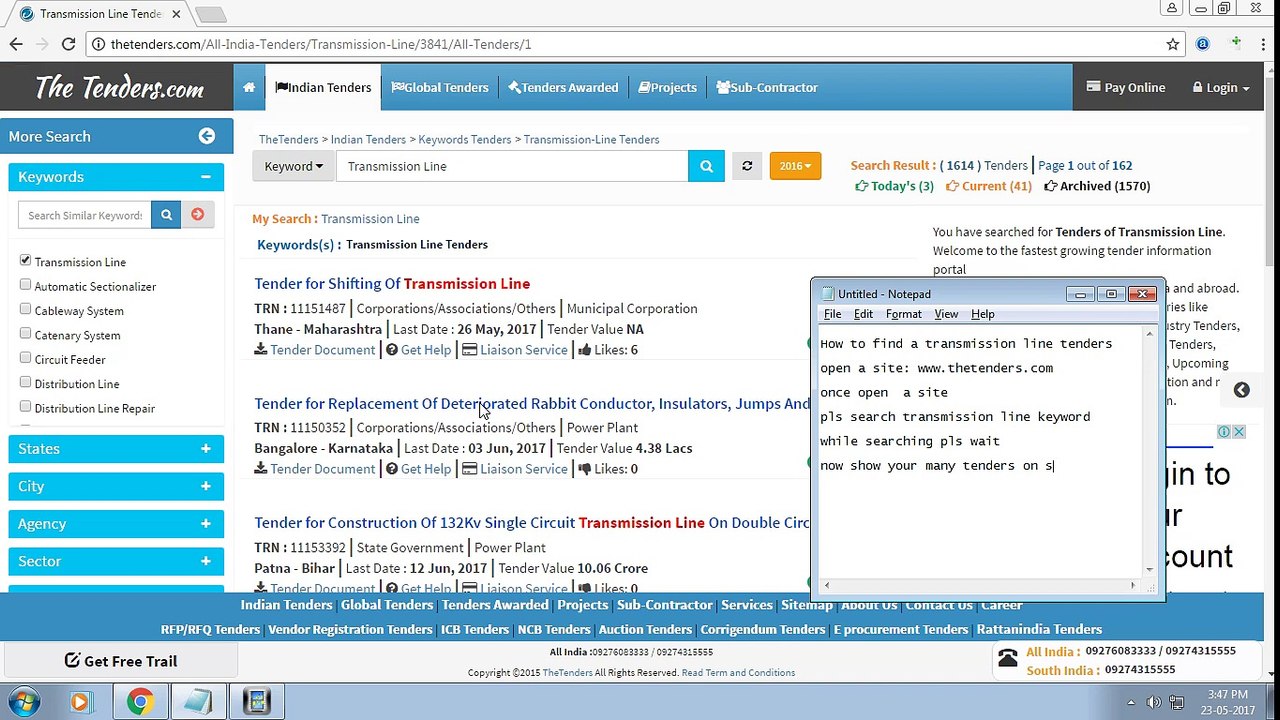
Task: Click the blue search magnifier button
Action: [706, 166]
